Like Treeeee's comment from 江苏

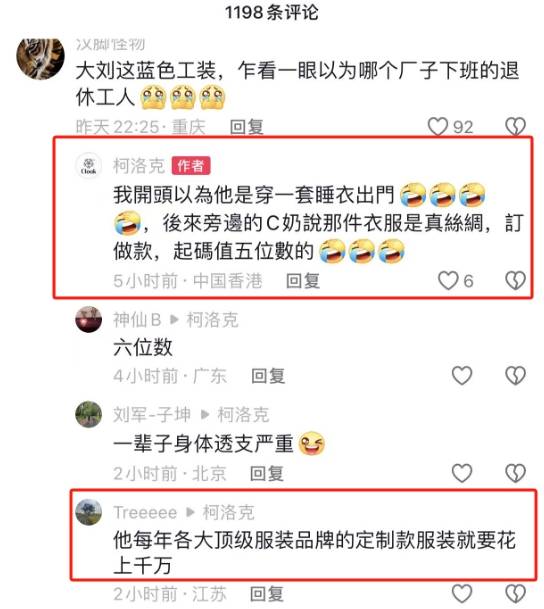pos(462,594)
